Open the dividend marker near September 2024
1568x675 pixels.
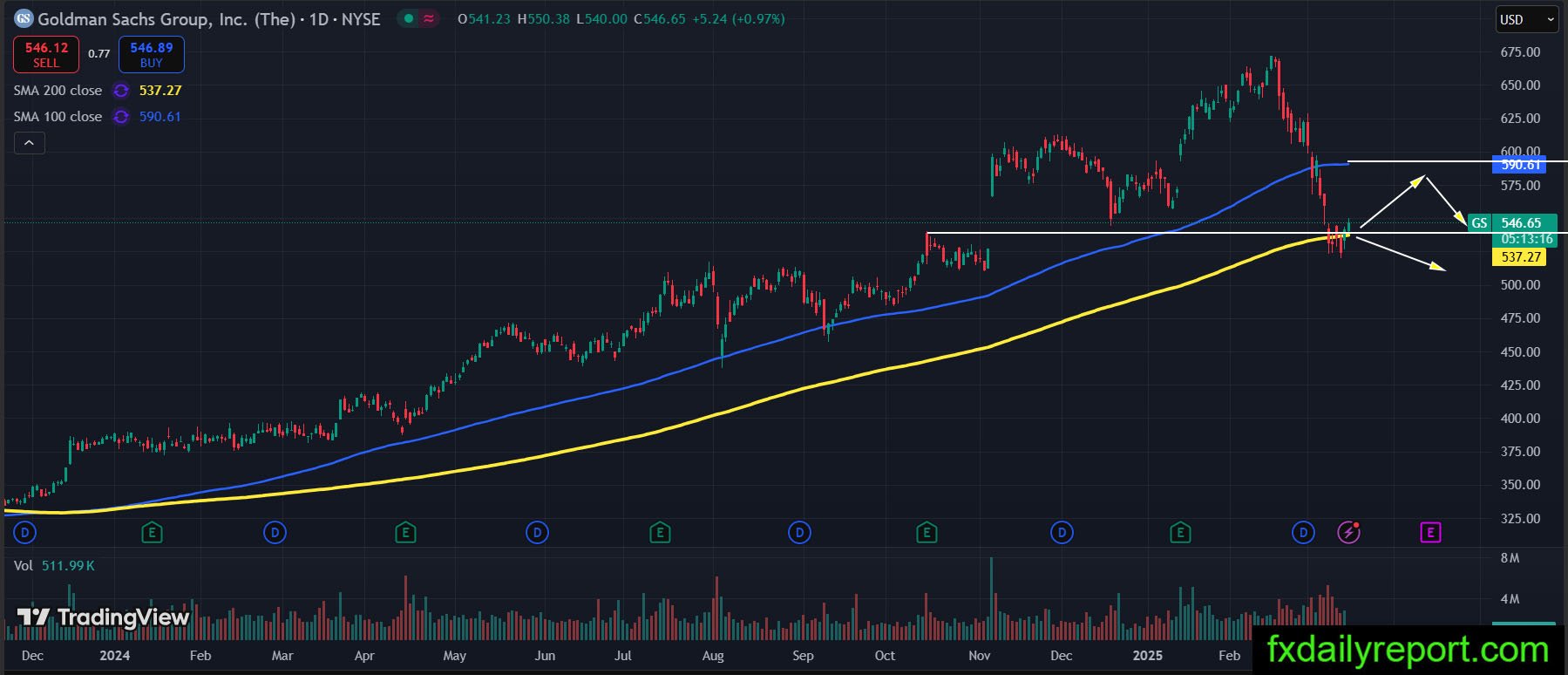tap(799, 532)
